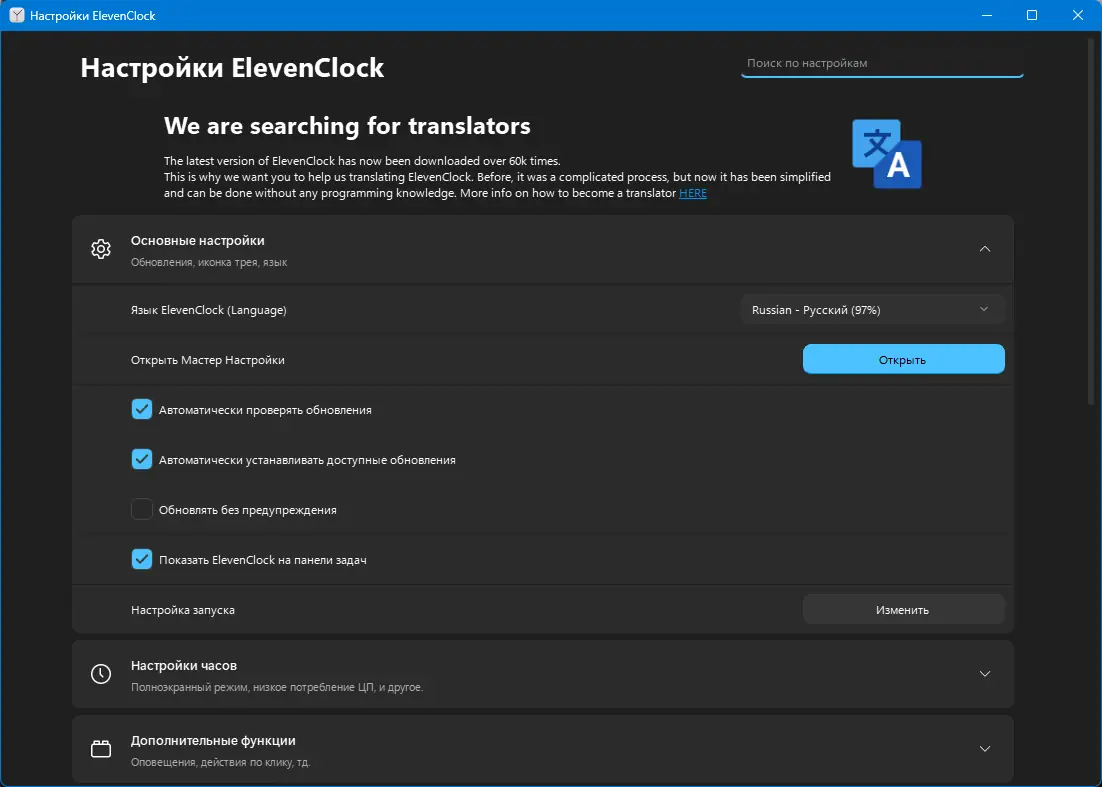Viewport: 1102px width, 787px height.
Task: Click the Дополнительные функции header text
Action: click(213, 741)
